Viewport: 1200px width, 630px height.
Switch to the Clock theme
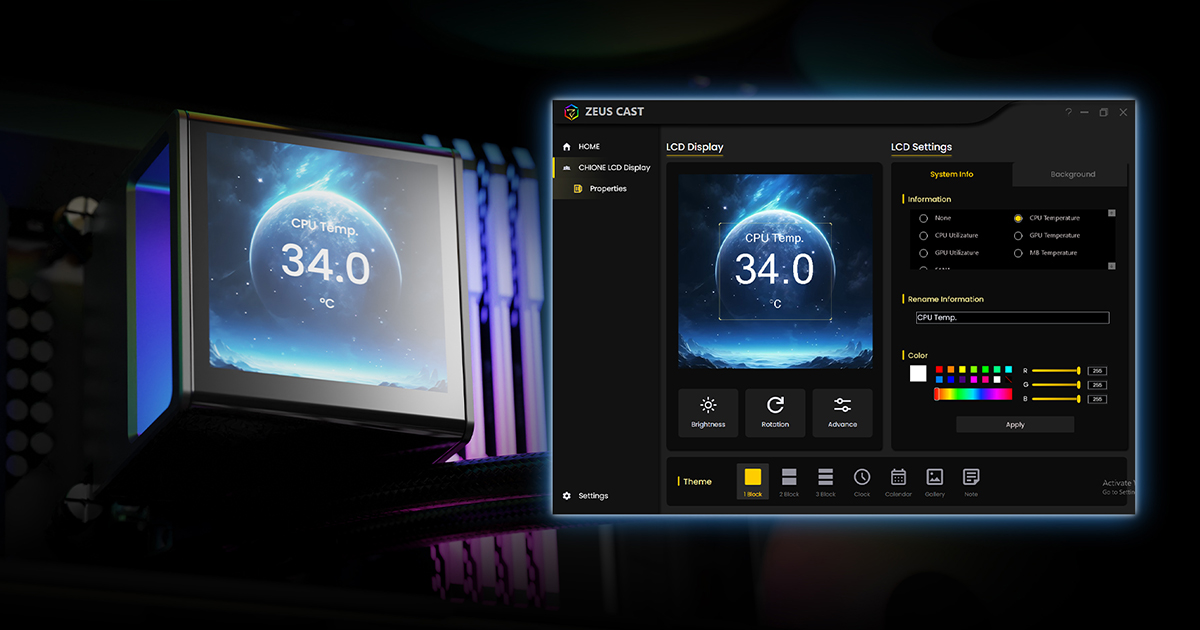click(x=862, y=481)
